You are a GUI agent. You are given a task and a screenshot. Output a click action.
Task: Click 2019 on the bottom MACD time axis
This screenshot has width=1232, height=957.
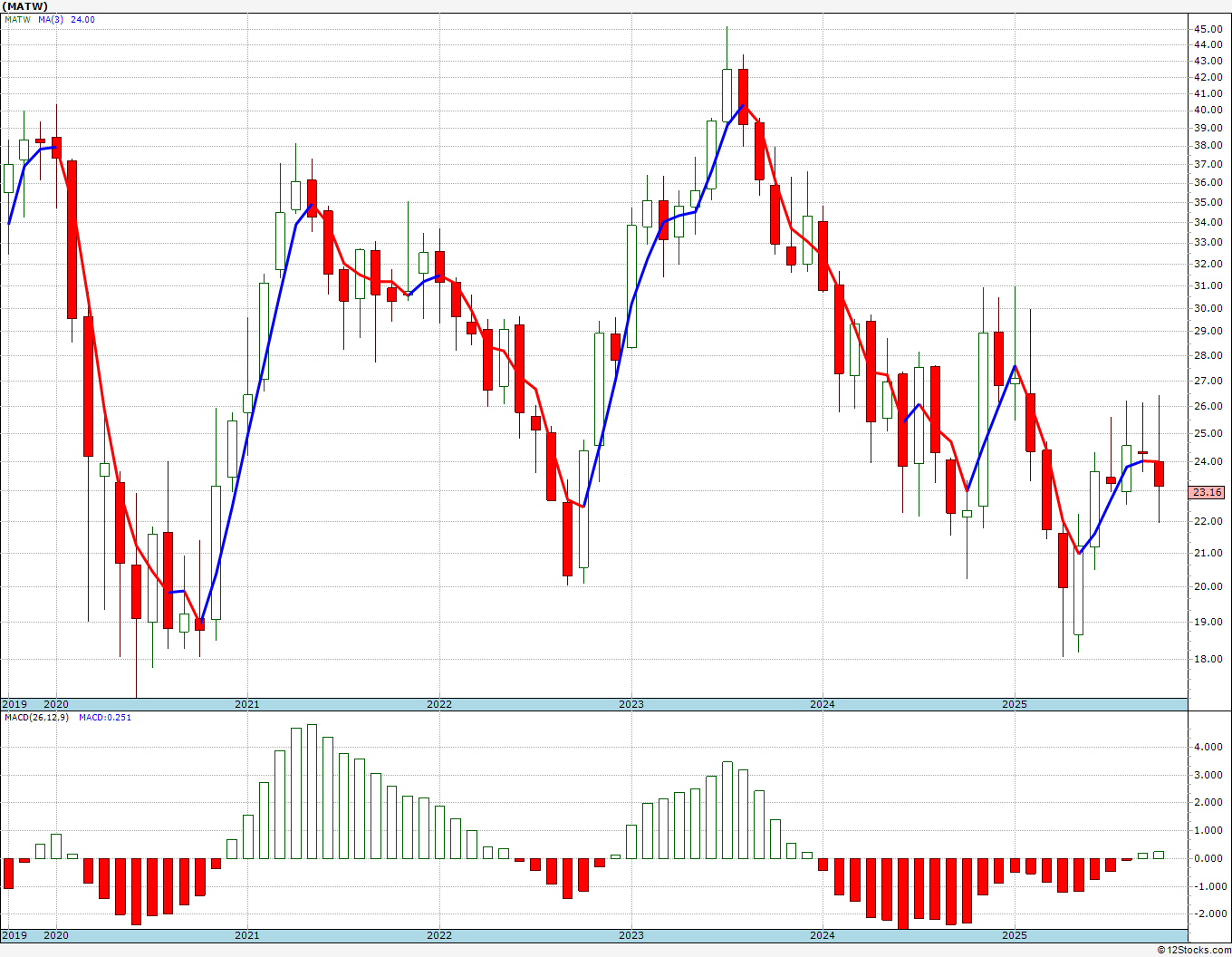(x=14, y=935)
